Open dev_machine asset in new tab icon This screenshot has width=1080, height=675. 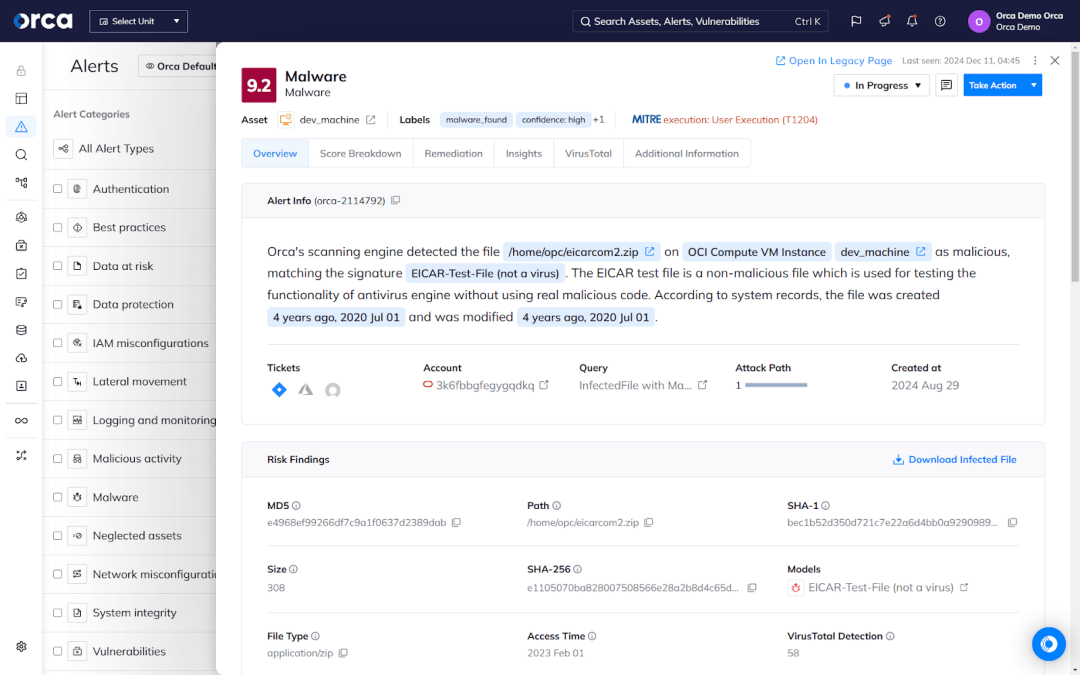click(x=371, y=120)
